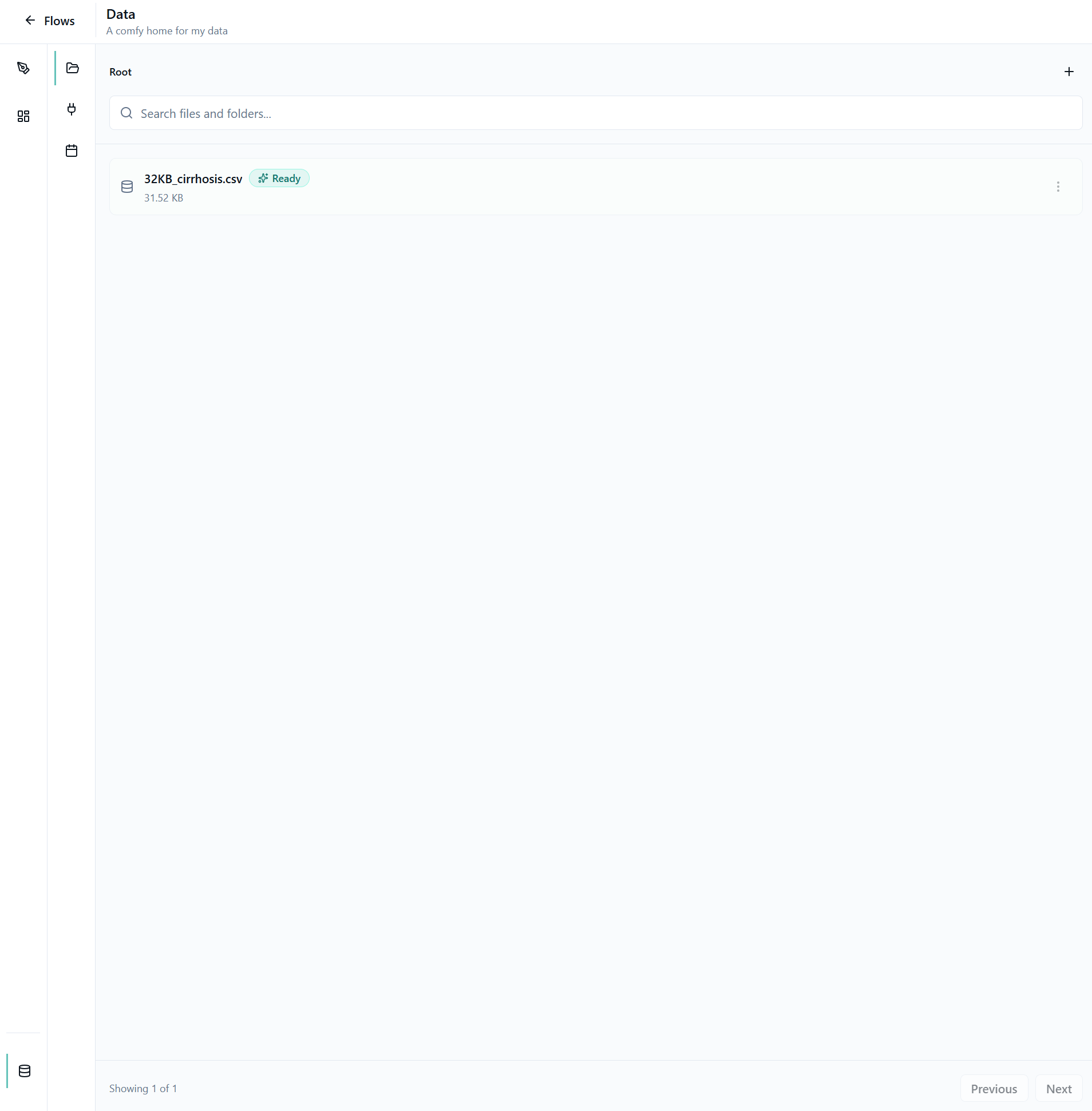Open the plug connections icon
The width and height of the screenshot is (1092, 1111).
coord(72,109)
